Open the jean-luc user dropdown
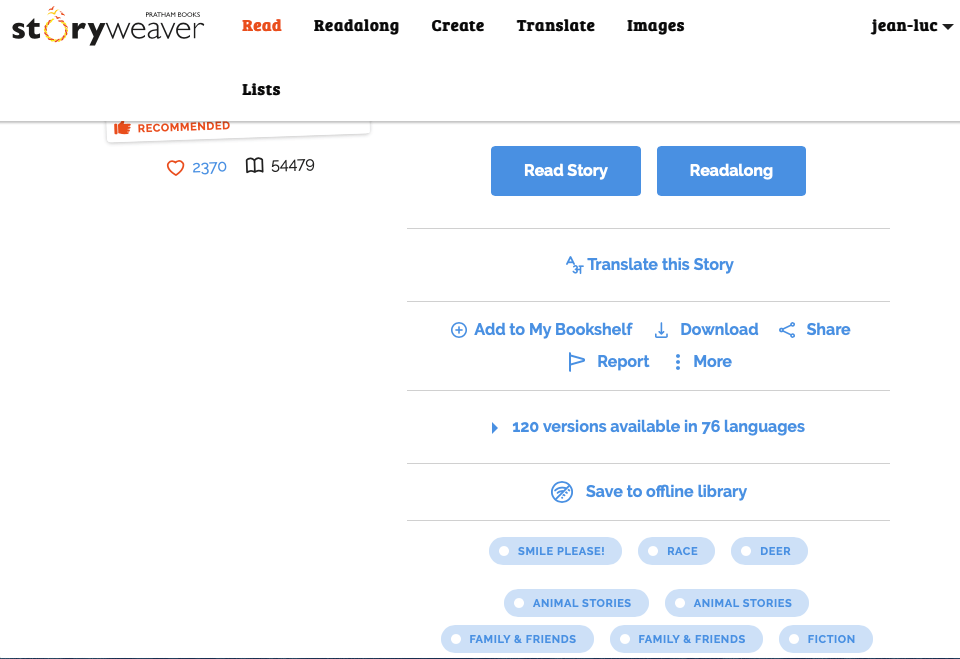Image resolution: width=960 pixels, height=659 pixels. tap(911, 26)
